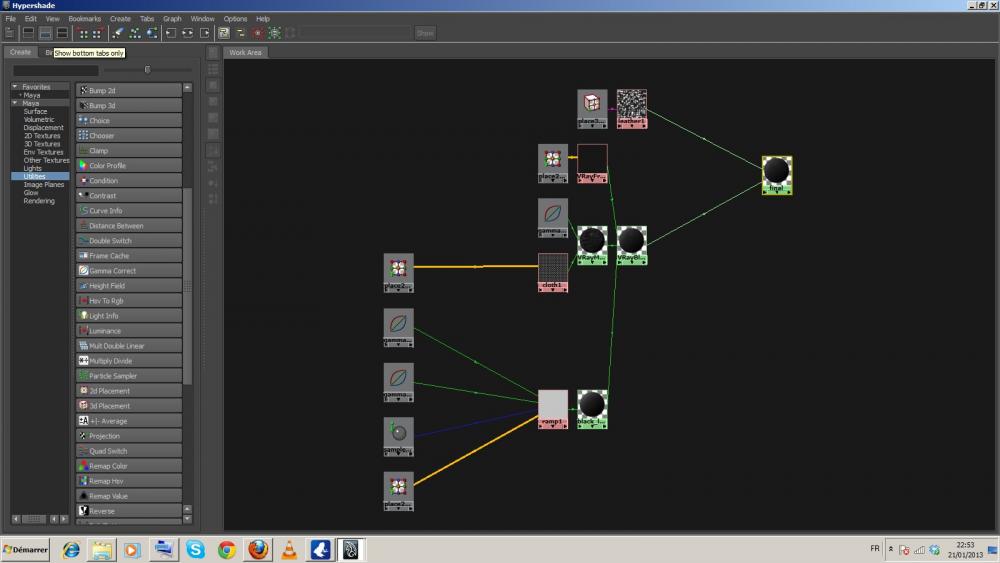Open Skype from the taskbar
This screenshot has width=1000, height=563.
click(195, 549)
